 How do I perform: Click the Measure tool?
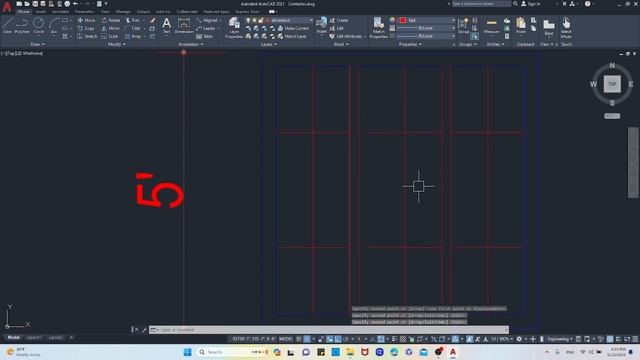(x=491, y=26)
